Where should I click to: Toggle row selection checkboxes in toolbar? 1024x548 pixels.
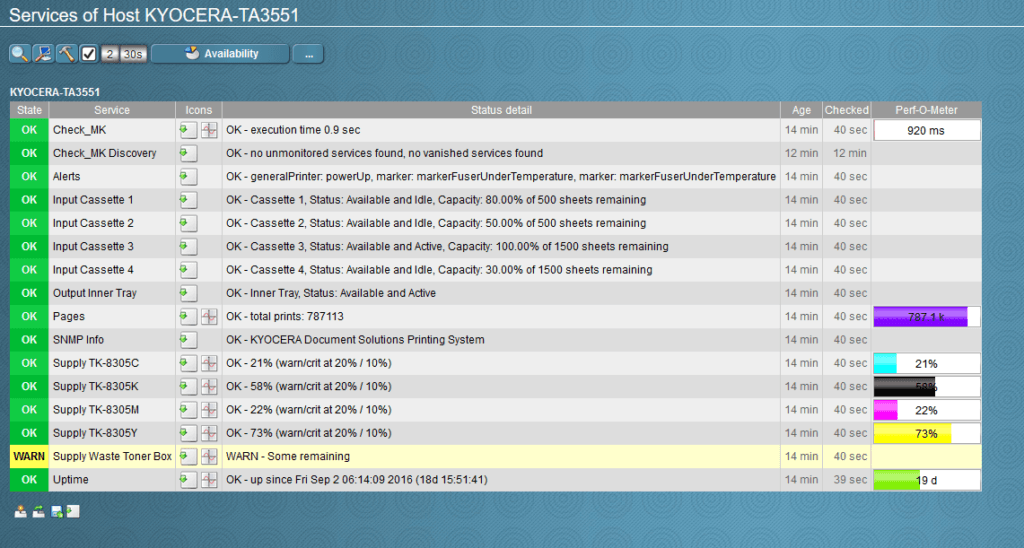89,54
